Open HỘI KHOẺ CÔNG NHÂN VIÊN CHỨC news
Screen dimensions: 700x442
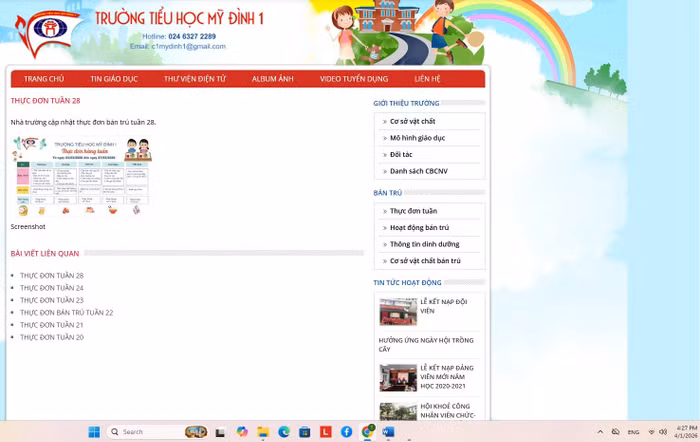tap(448, 411)
